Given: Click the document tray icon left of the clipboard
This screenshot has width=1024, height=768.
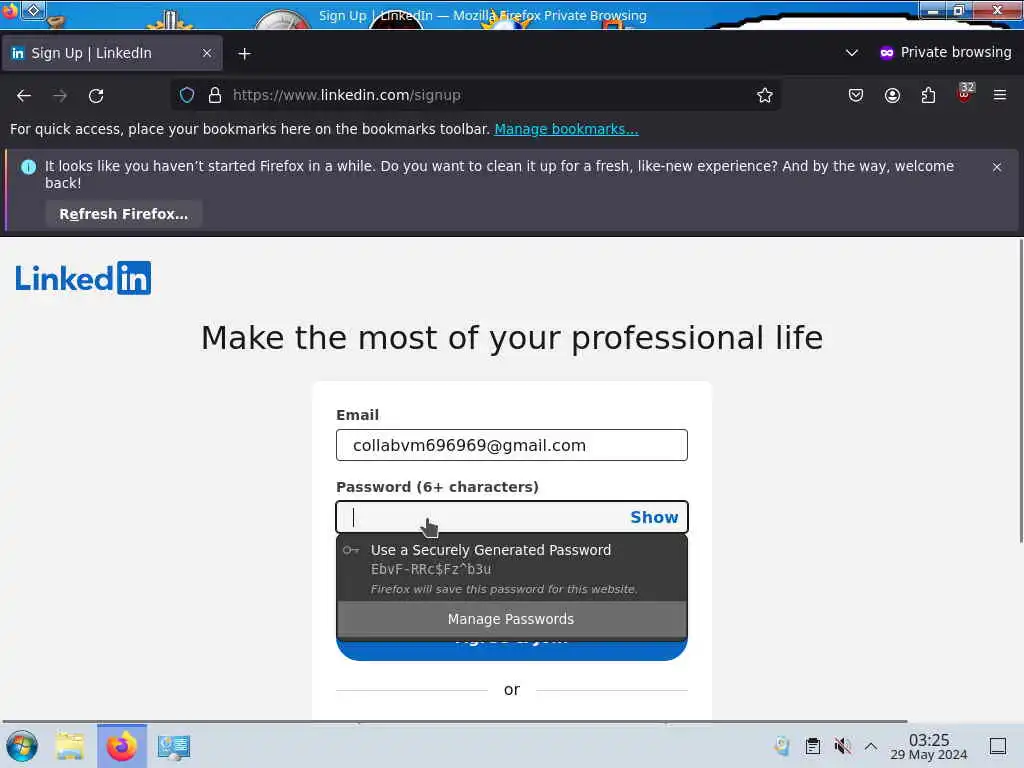Looking at the screenshot, I should tap(782, 746).
